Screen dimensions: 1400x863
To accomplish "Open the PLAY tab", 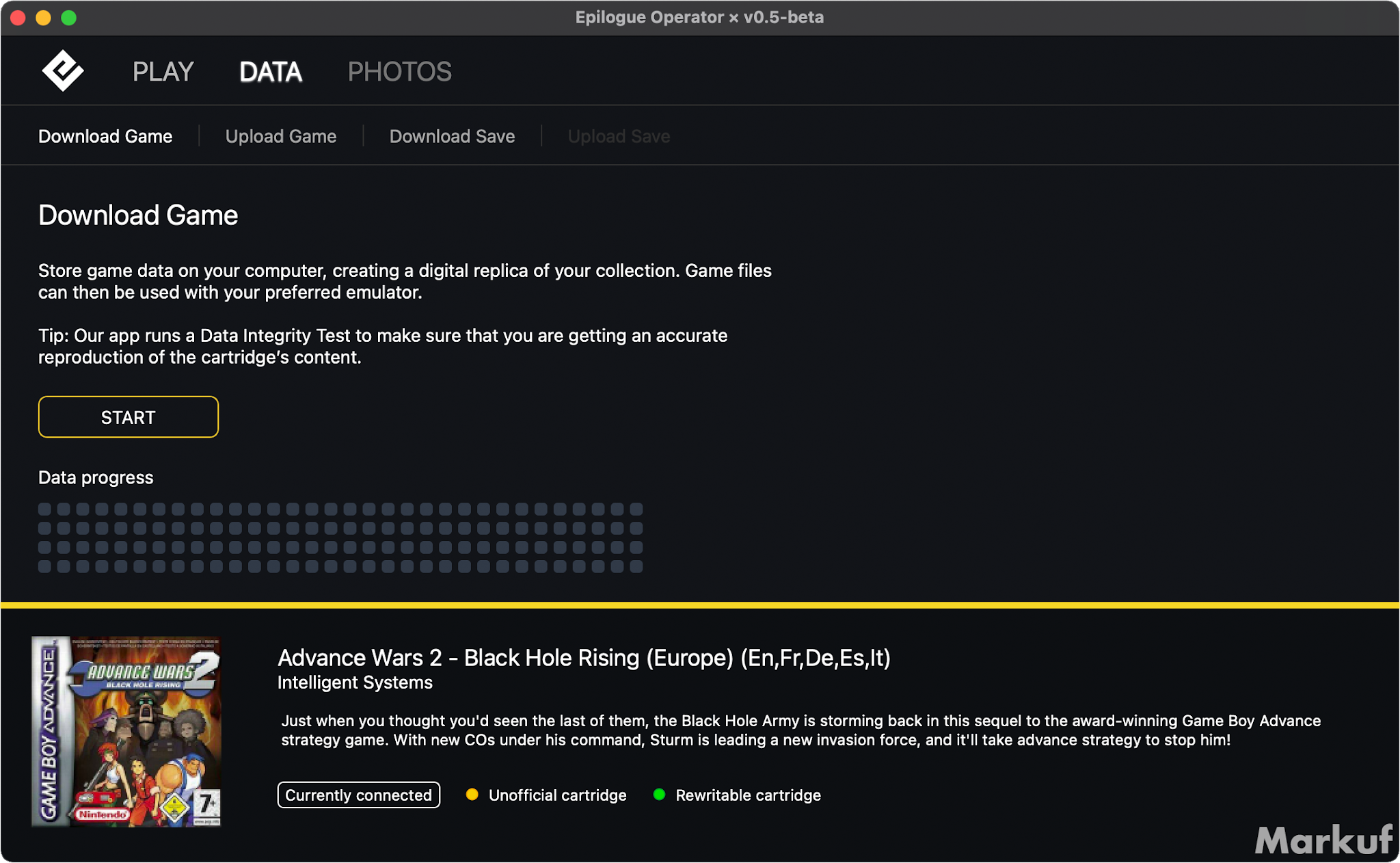I will pos(163,72).
